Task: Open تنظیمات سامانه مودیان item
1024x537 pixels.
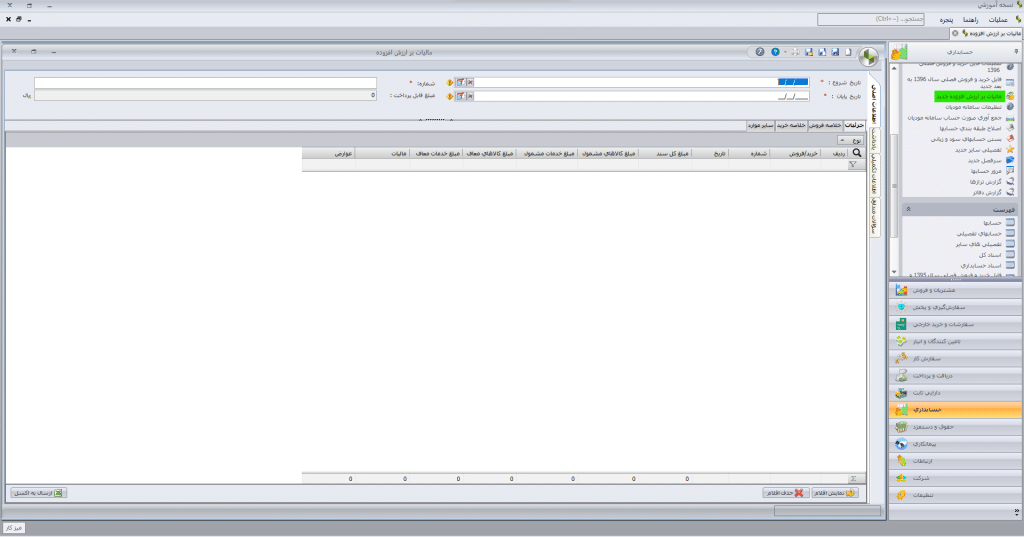Action: pyautogui.click(x=974, y=107)
